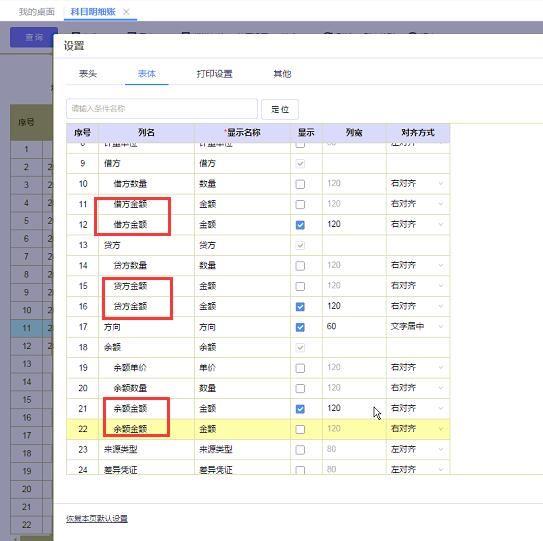The height and width of the screenshot is (541, 543).
Task: Edit display name 来源类型 in row 23
Action: 242,450
